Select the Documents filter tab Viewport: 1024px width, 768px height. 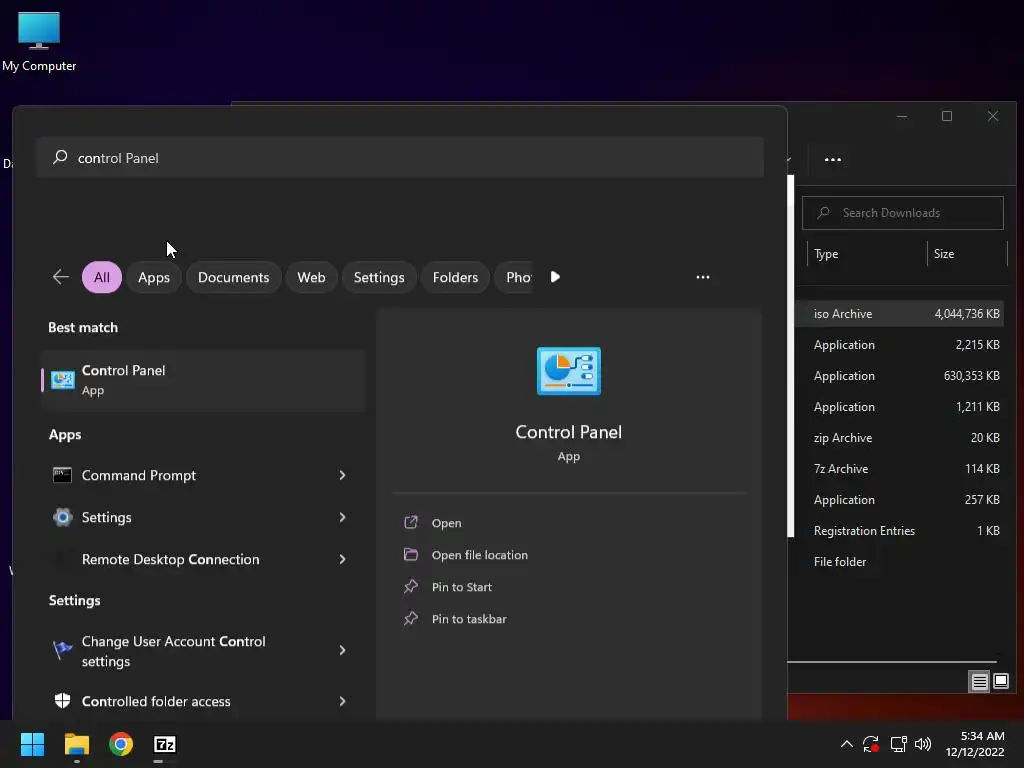click(x=233, y=277)
